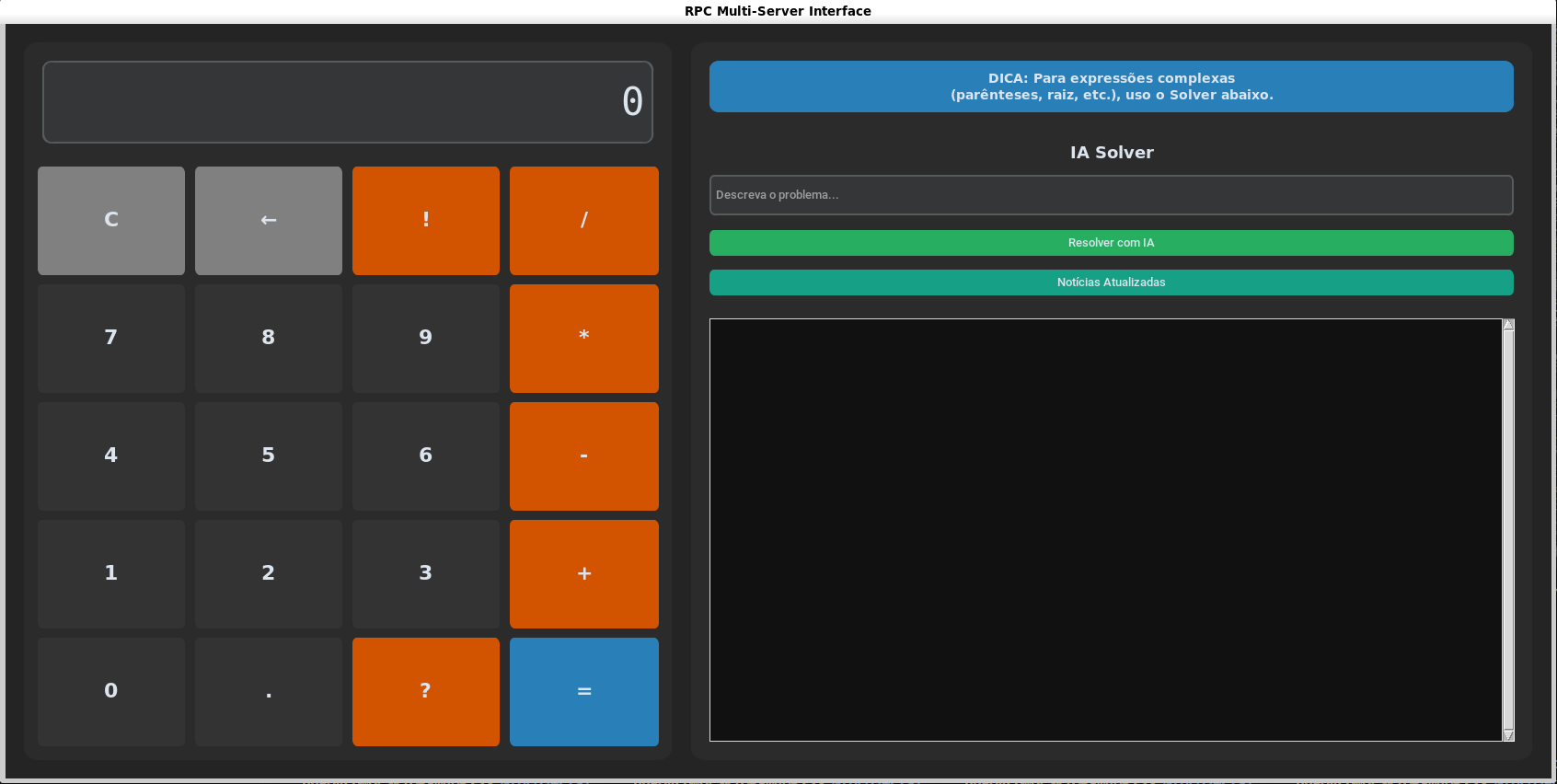
Task: Click the calculator display showing 0
Action: 348,102
